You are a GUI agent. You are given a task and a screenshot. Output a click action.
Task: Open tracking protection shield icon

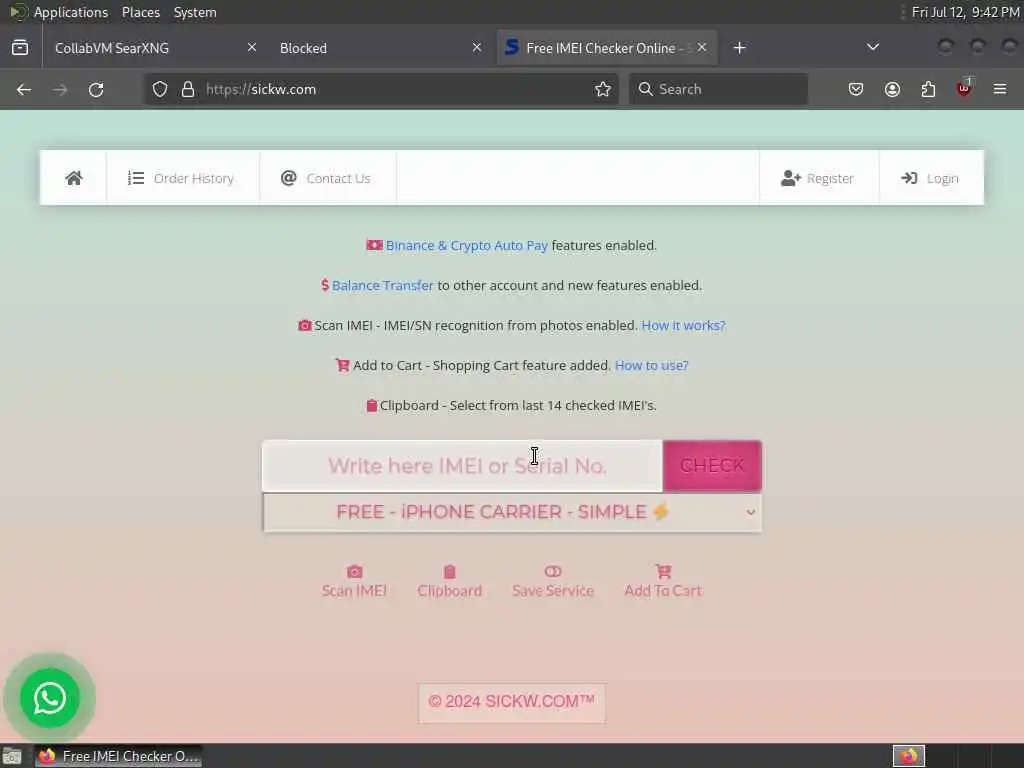(x=160, y=89)
